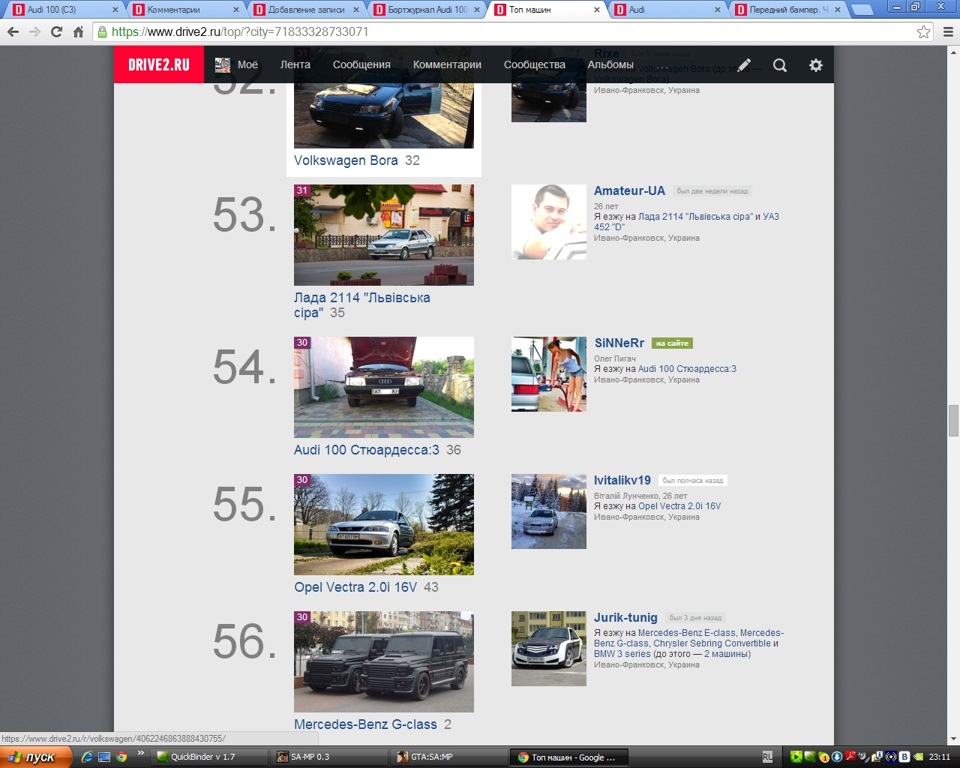This screenshot has width=960, height=768.
Task: Open the Chrome menu button
Action: [x=948, y=32]
